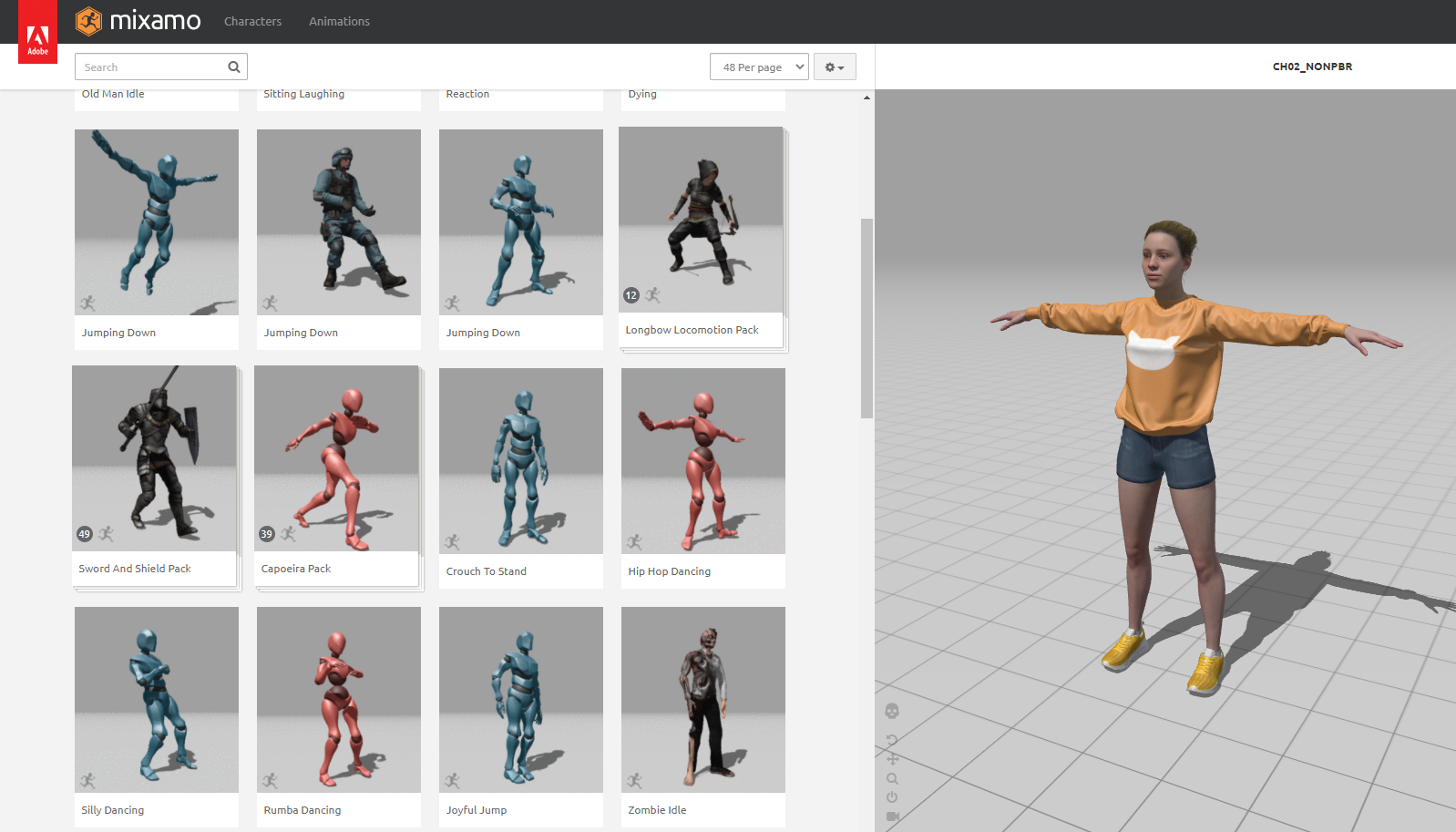Click the Longbow Locomotion Pack label

(692, 330)
